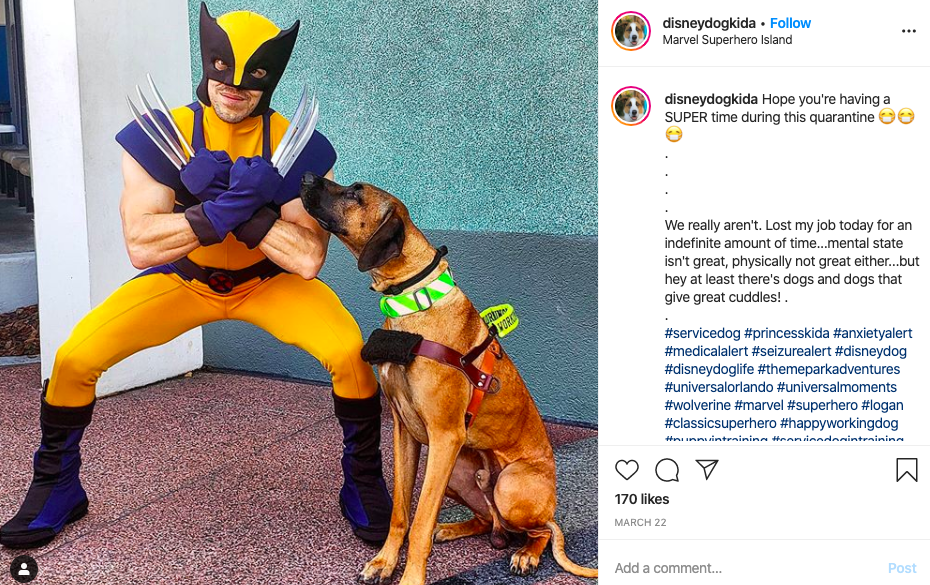Open the March 22 post date link
This screenshot has width=930, height=585.
coord(640,523)
